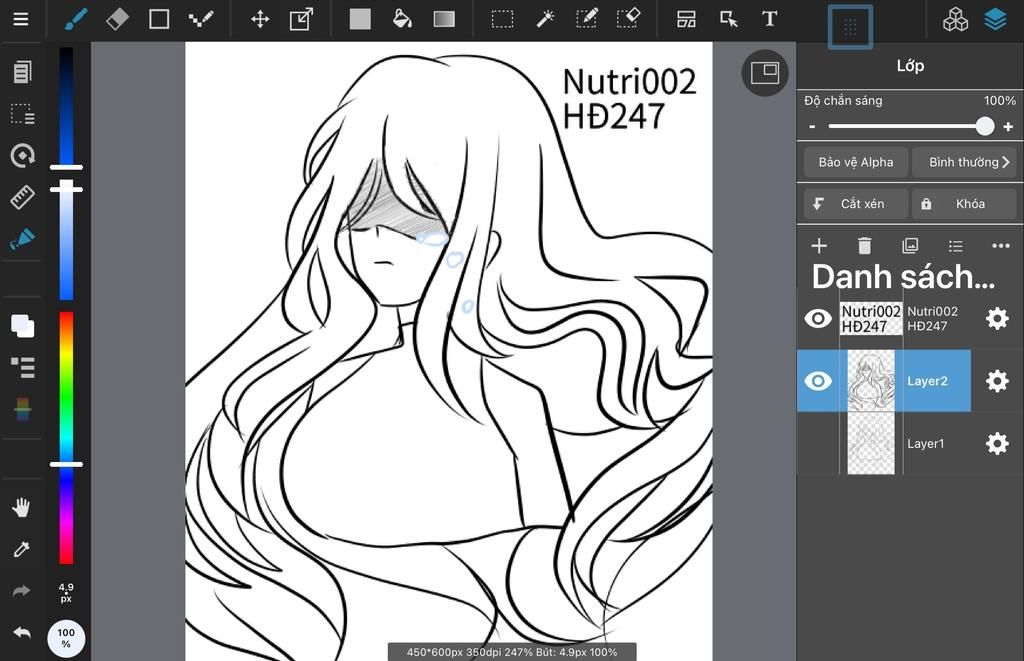Open the overlapping squares color icon

point(22,325)
